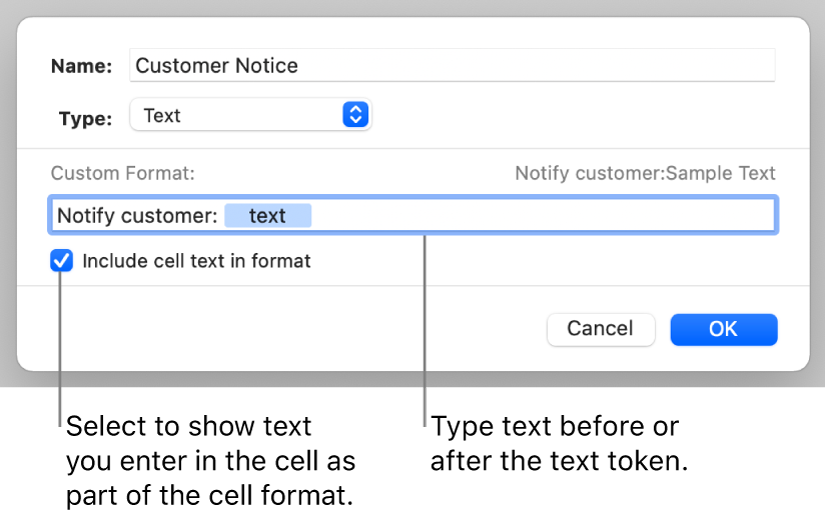Click the "Custom Format:" label
The width and height of the screenshot is (826, 522).
click(122, 173)
